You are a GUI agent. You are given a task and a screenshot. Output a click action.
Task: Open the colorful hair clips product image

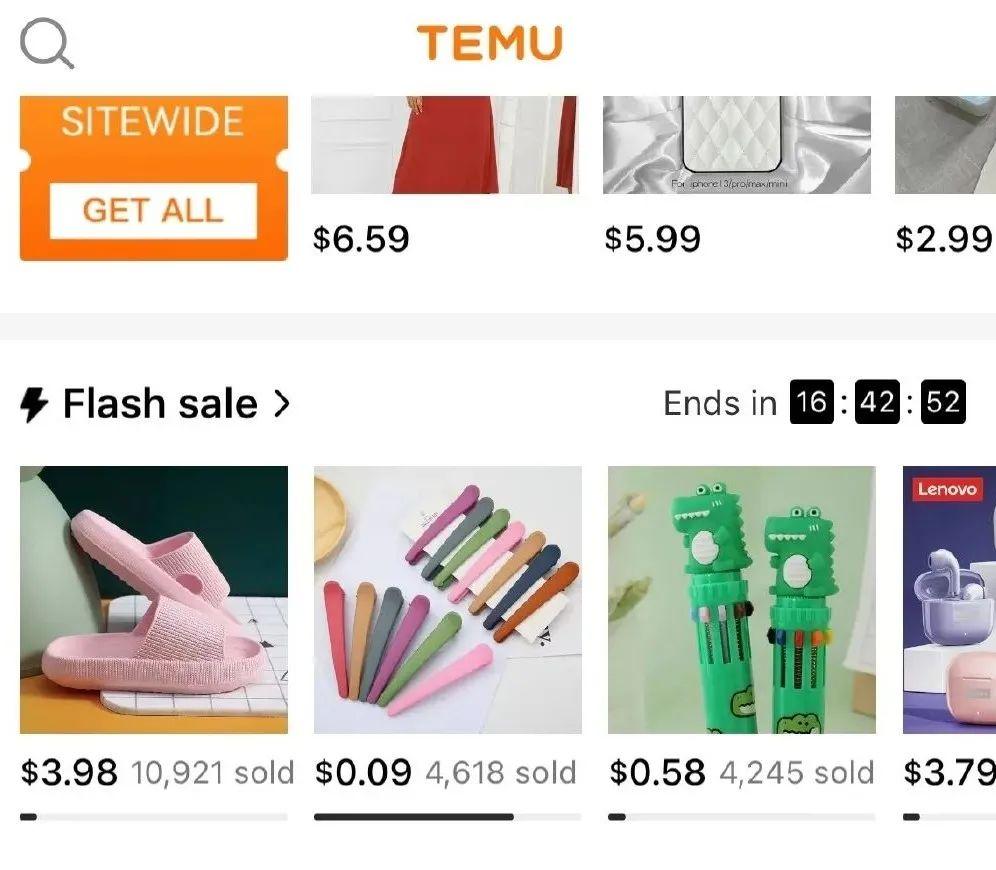pyautogui.click(x=448, y=600)
